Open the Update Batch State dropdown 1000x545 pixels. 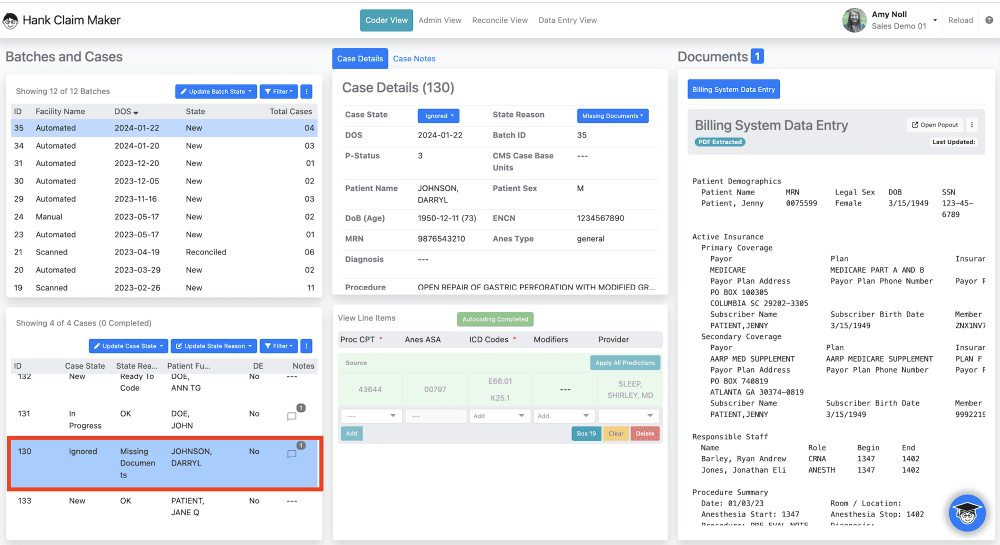[x=216, y=92]
